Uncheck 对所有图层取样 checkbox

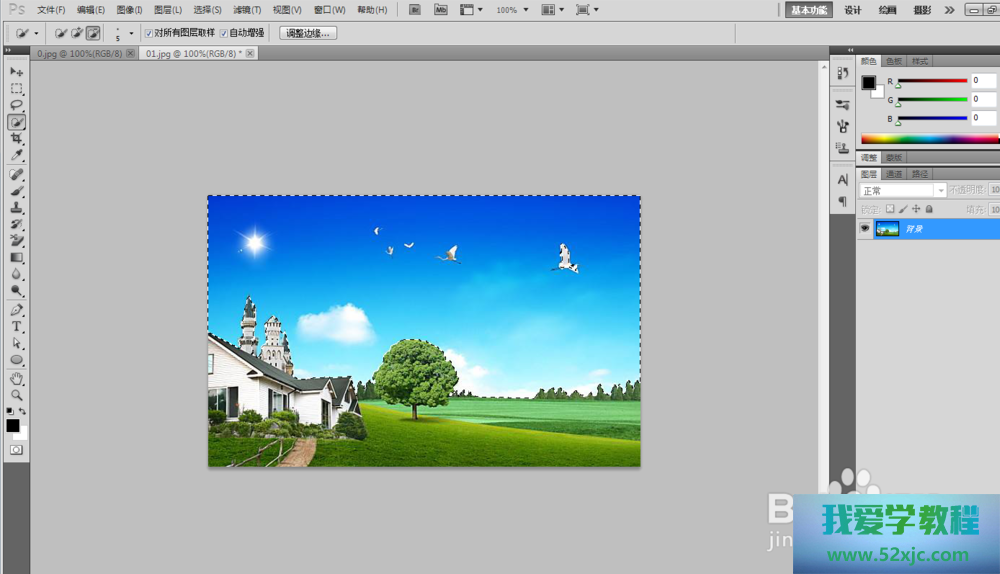[x=148, y=33]
